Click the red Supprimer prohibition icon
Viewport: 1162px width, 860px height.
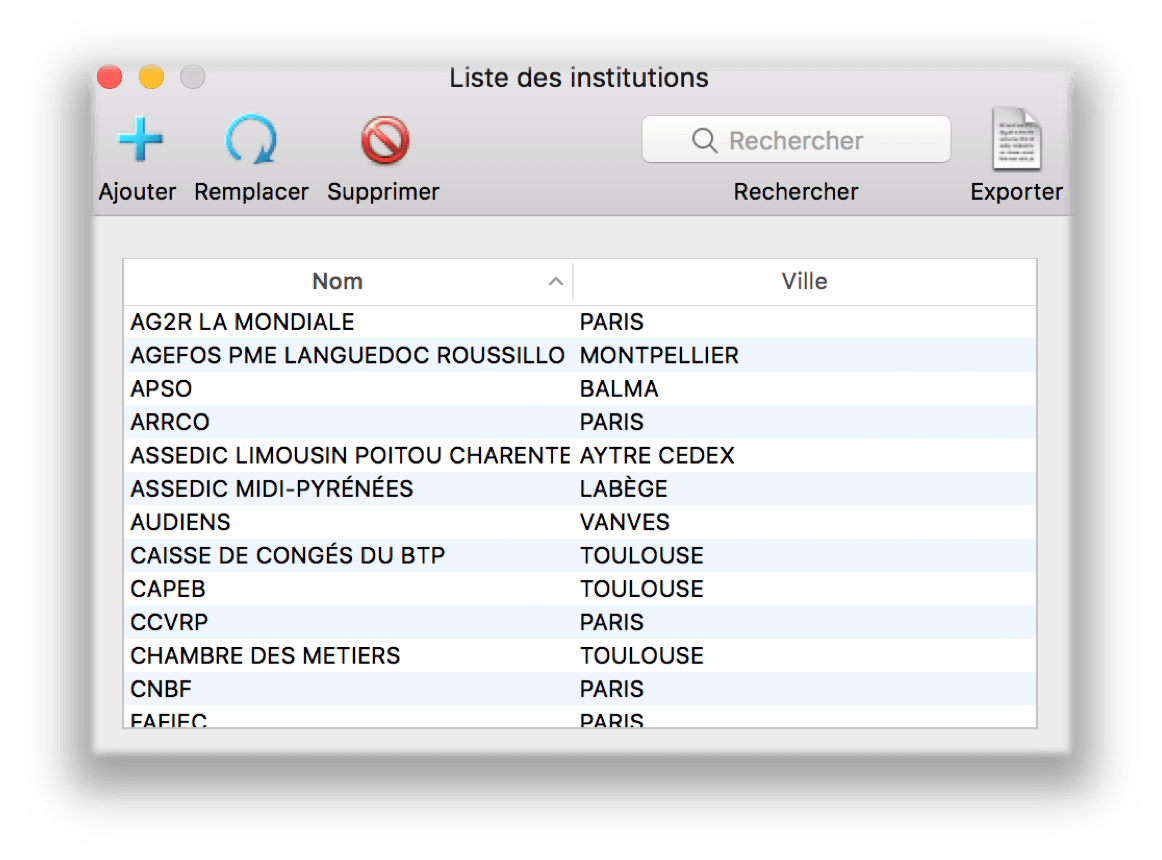click(385, 139)
